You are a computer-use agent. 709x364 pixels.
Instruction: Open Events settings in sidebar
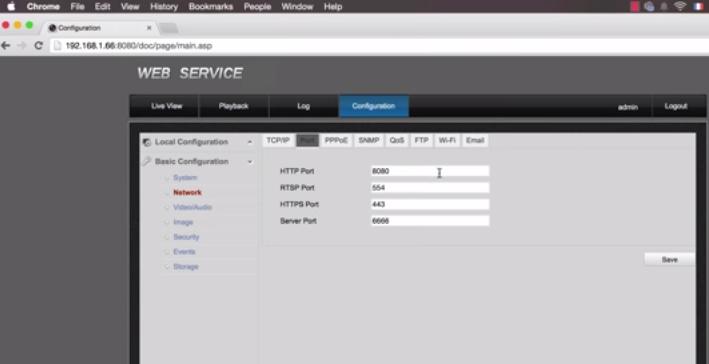[x=184, y=252]
